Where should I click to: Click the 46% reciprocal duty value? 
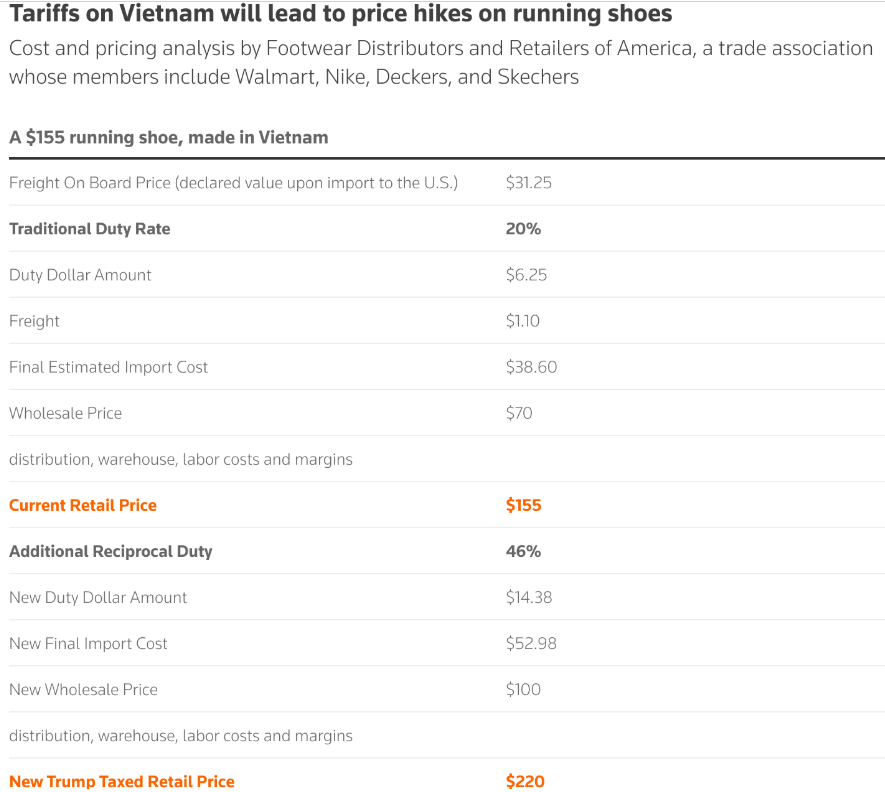(x=523, y=551)
